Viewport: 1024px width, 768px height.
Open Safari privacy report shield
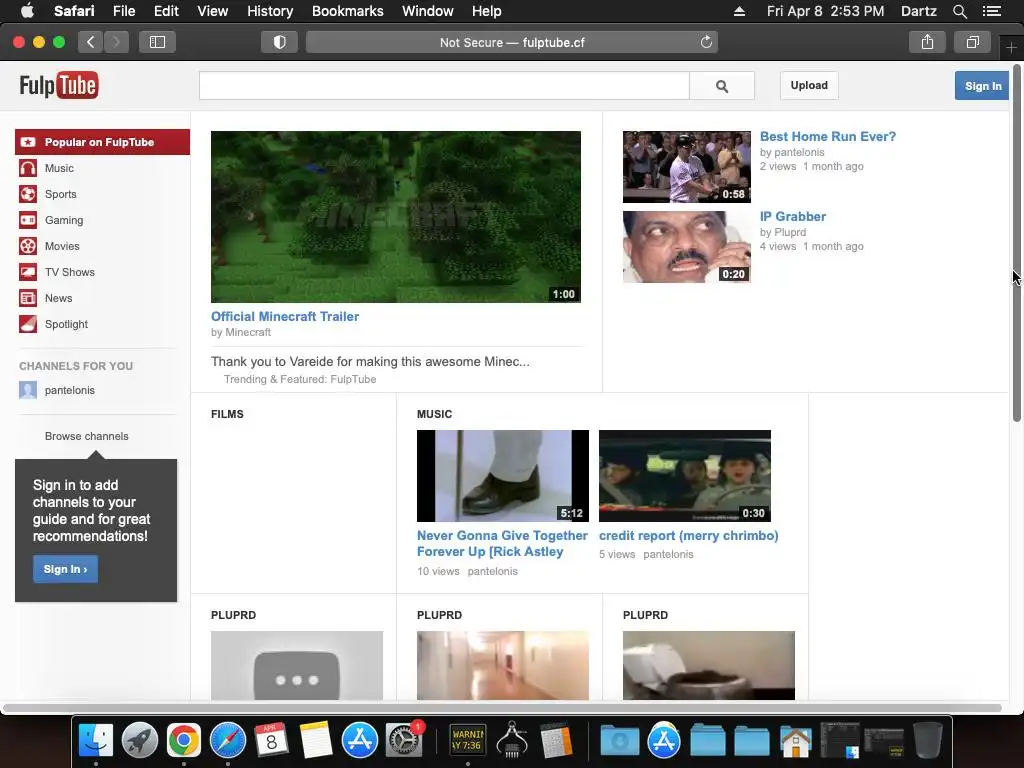pyautogui.click(x=280, y=42)
